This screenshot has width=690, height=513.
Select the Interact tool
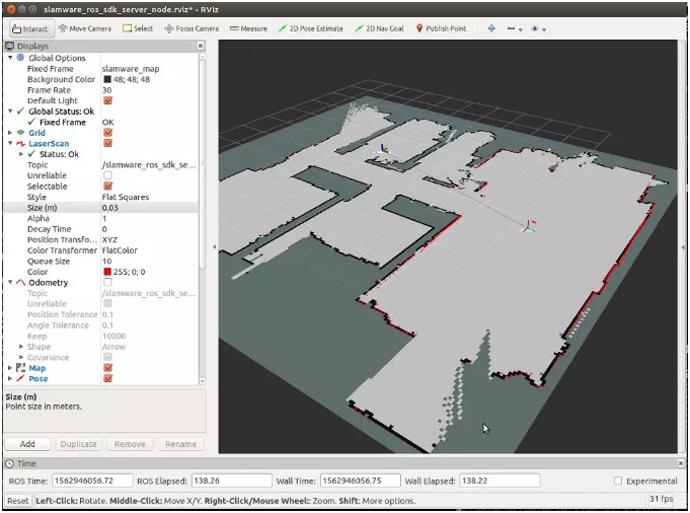(x=30, y=28)
